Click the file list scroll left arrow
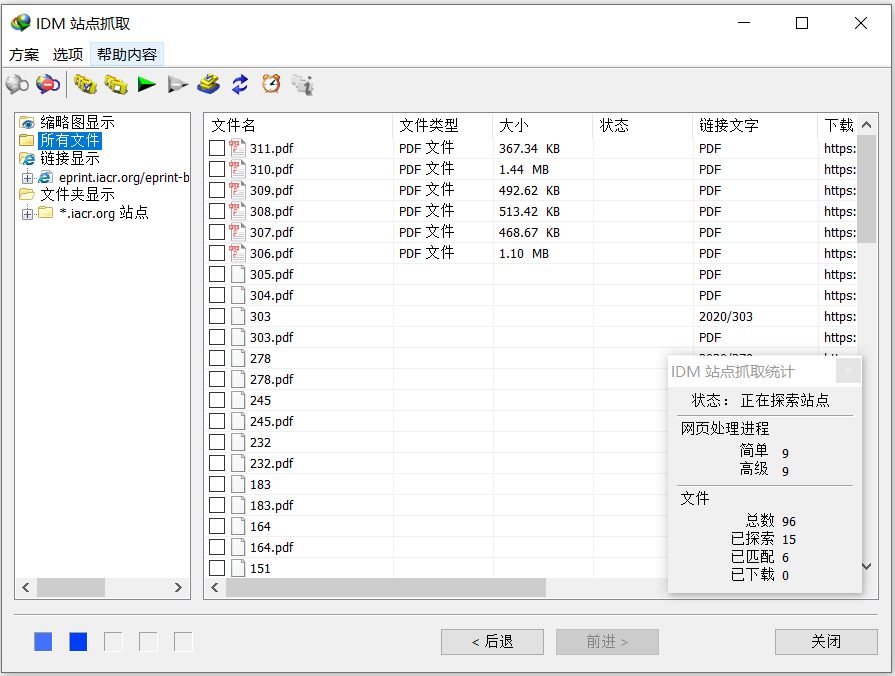Image resolution: width=895 pixels, height=676 pixels. [x=215, y=587]
